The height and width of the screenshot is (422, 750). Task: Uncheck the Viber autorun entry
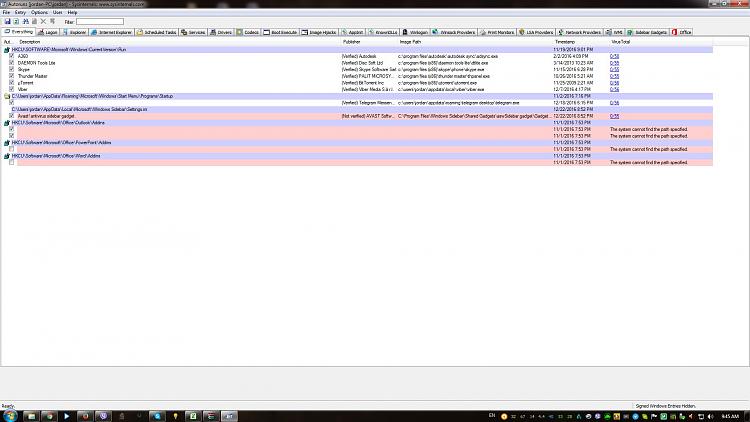point(11,89)
